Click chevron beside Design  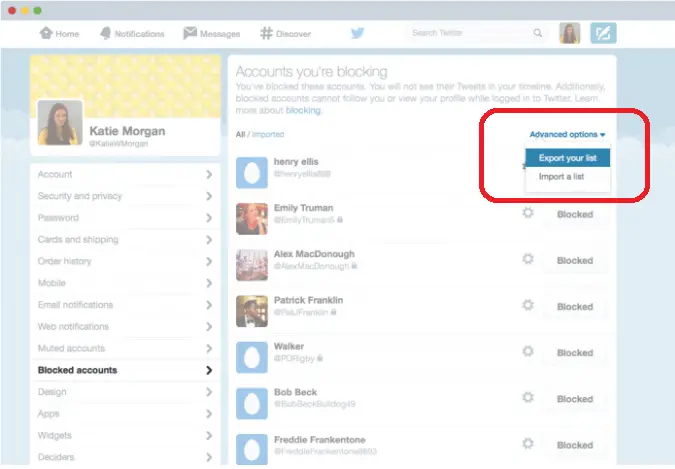point(209,392)
